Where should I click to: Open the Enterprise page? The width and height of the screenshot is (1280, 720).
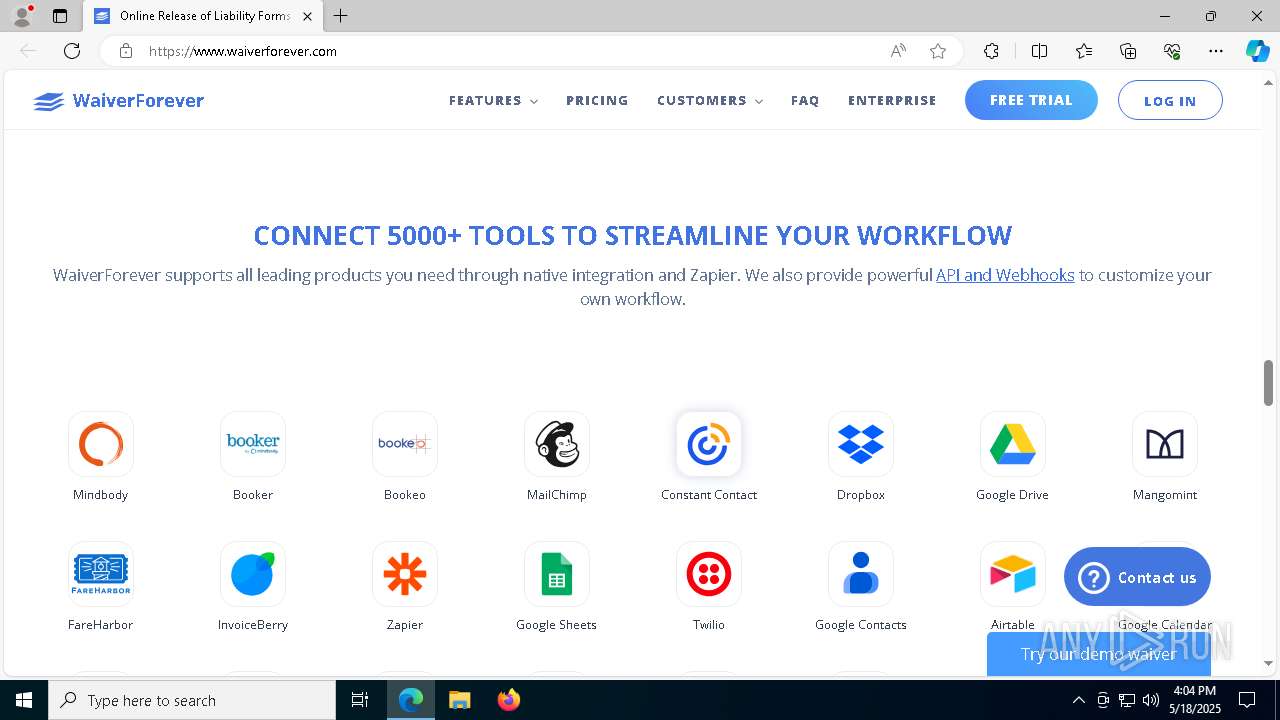(x=892, y=101)
